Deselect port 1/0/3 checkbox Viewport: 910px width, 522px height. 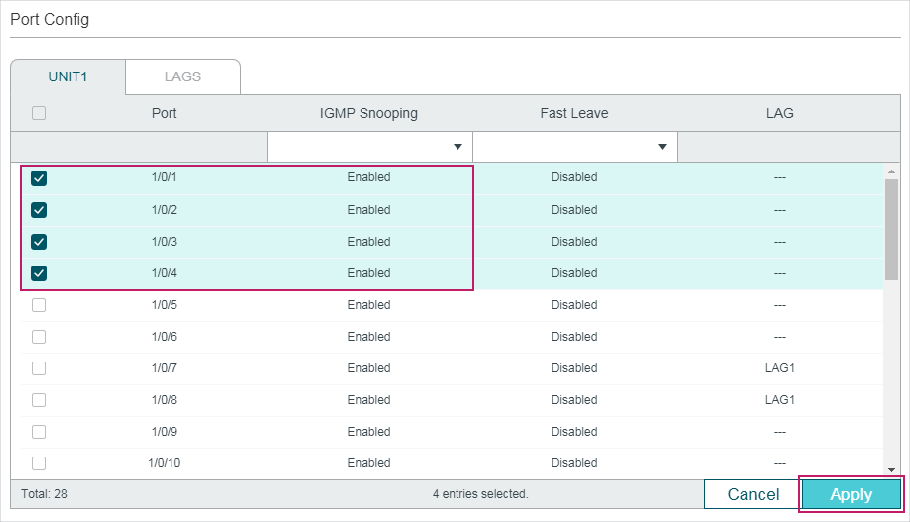click(39, 242)
